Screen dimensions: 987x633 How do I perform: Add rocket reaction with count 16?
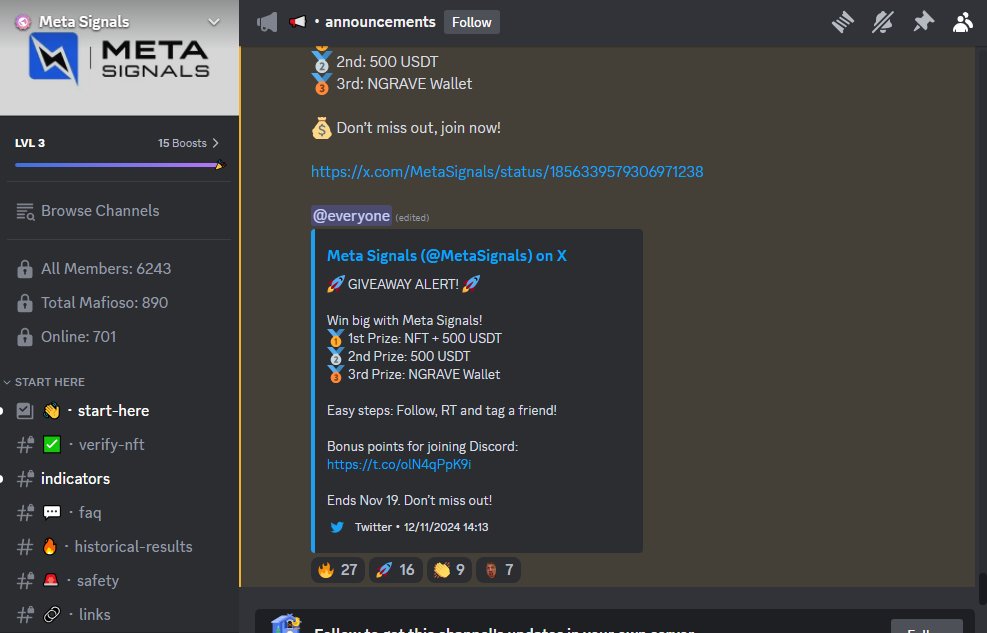[395, 570]
